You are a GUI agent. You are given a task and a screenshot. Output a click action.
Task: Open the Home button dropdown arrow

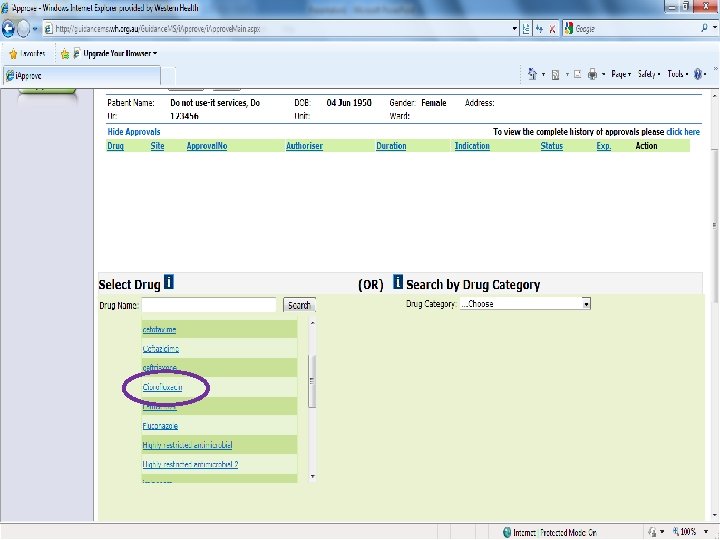[543, 74]
